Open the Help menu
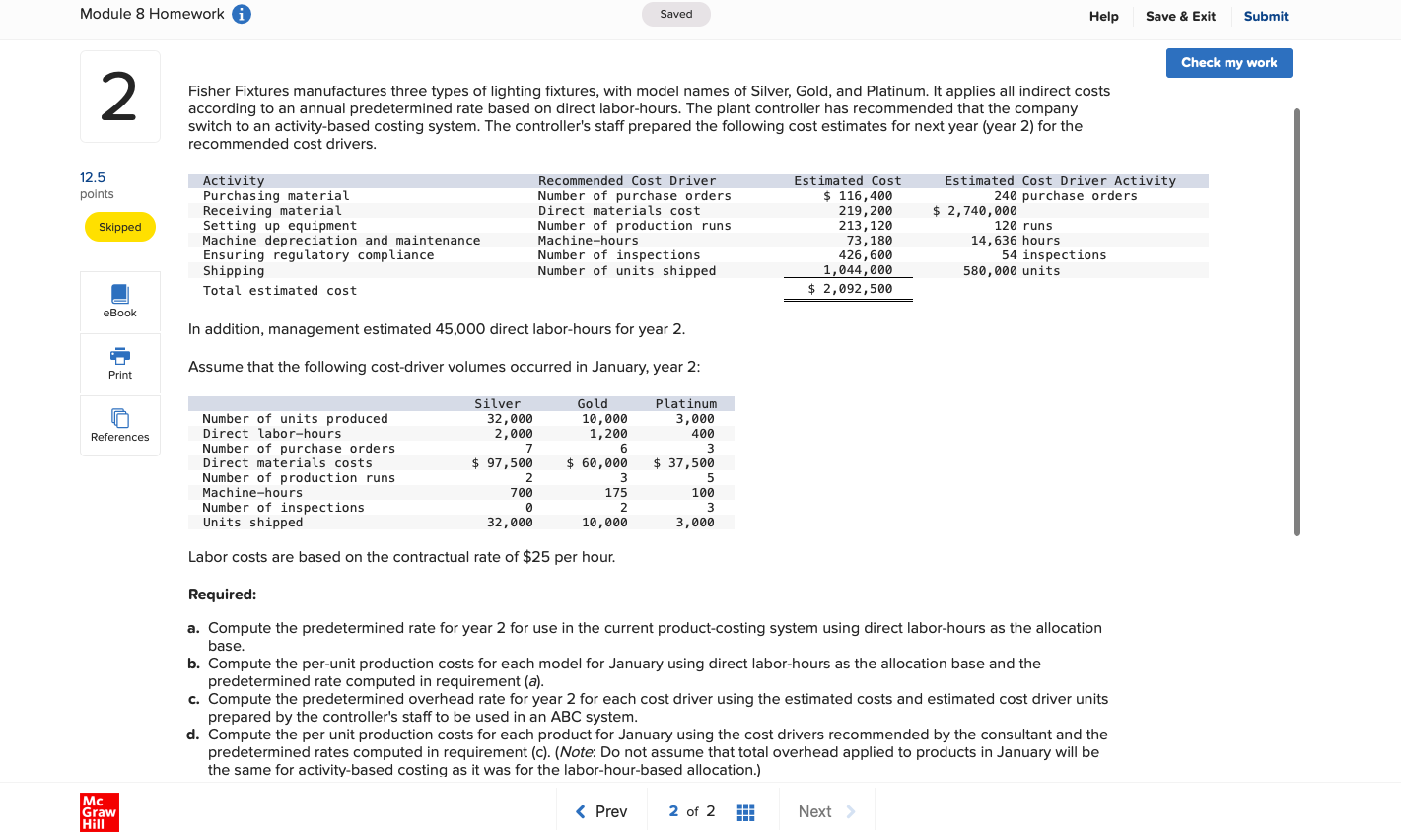 tap(1103, 16)
